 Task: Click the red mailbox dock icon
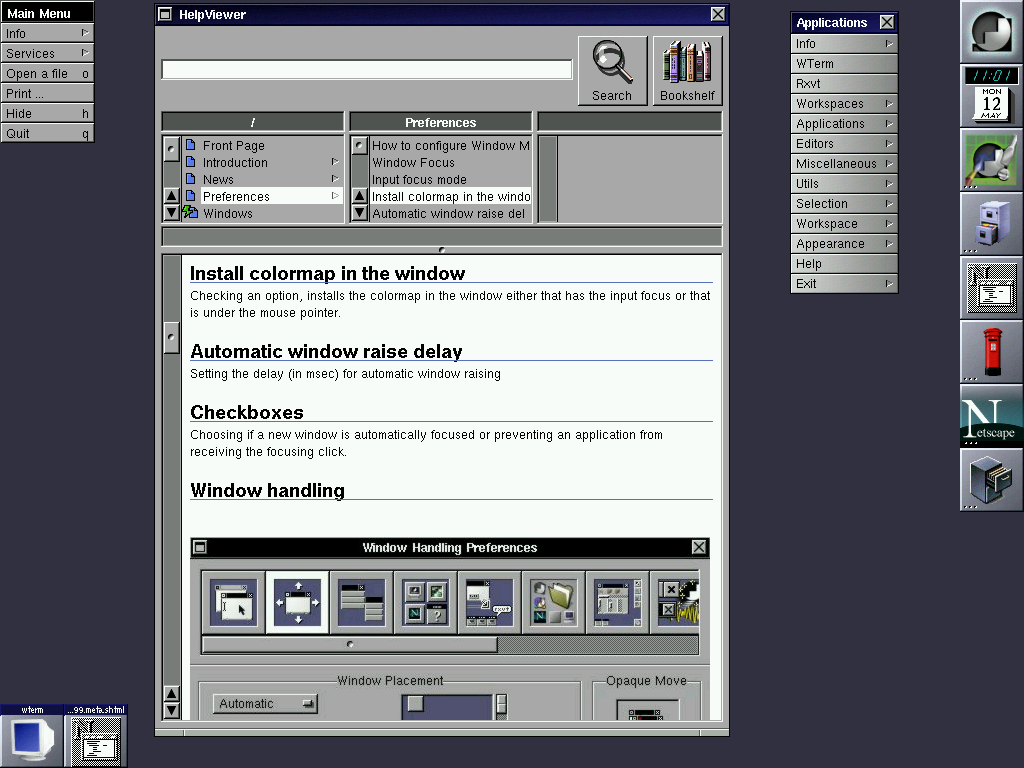(x=991, y=351)
